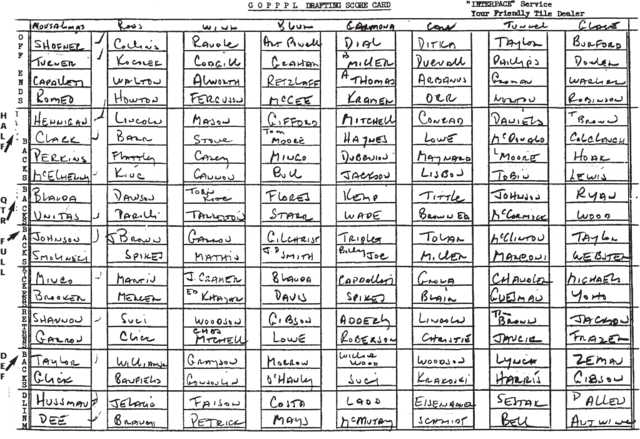Click the Shofner off ends cell
Viewport: 640px width, 439px height.
pyautogui.click(x=61, y=41)
